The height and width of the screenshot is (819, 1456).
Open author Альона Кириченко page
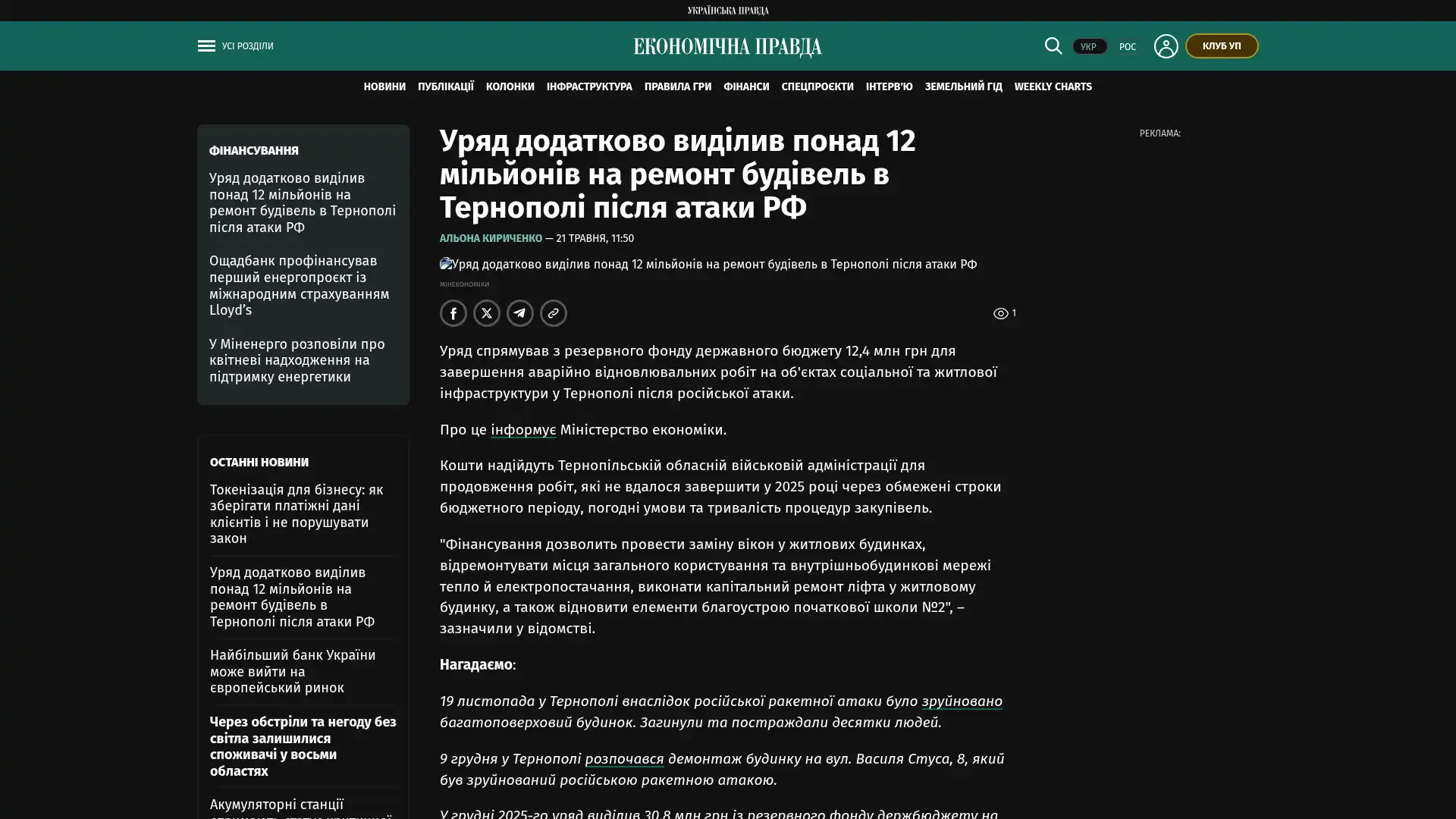491,239
